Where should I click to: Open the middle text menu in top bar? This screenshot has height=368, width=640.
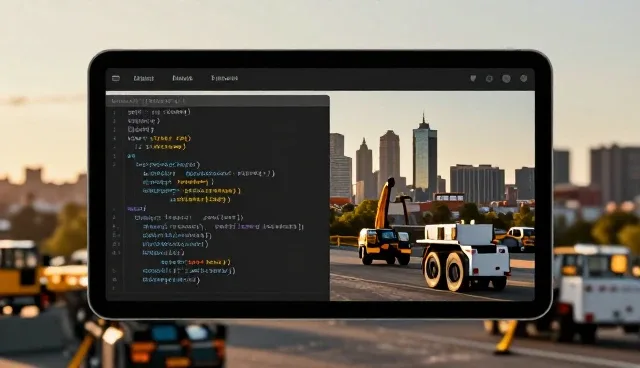(x=182, y=78)
